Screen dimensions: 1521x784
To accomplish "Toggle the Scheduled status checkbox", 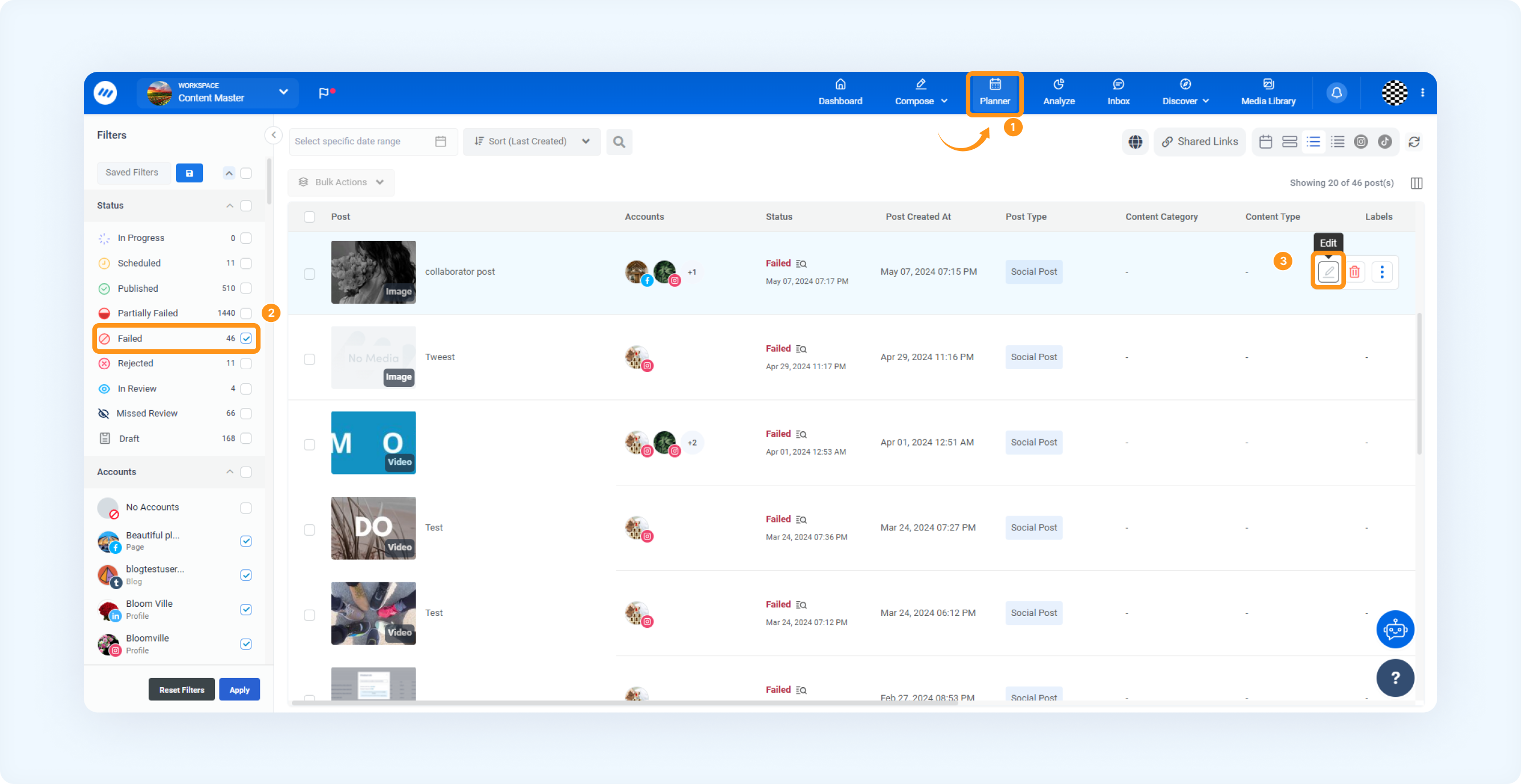I will click(246, 263).
